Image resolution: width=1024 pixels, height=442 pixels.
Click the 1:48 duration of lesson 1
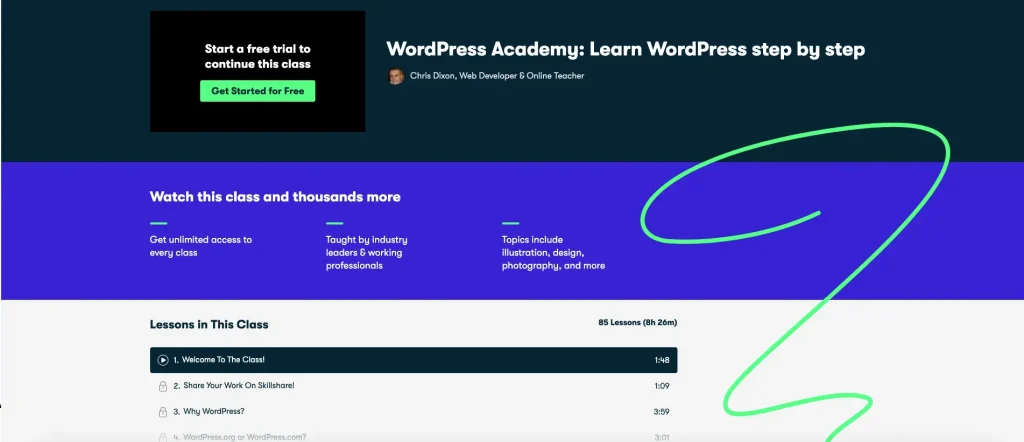(662, 360)
